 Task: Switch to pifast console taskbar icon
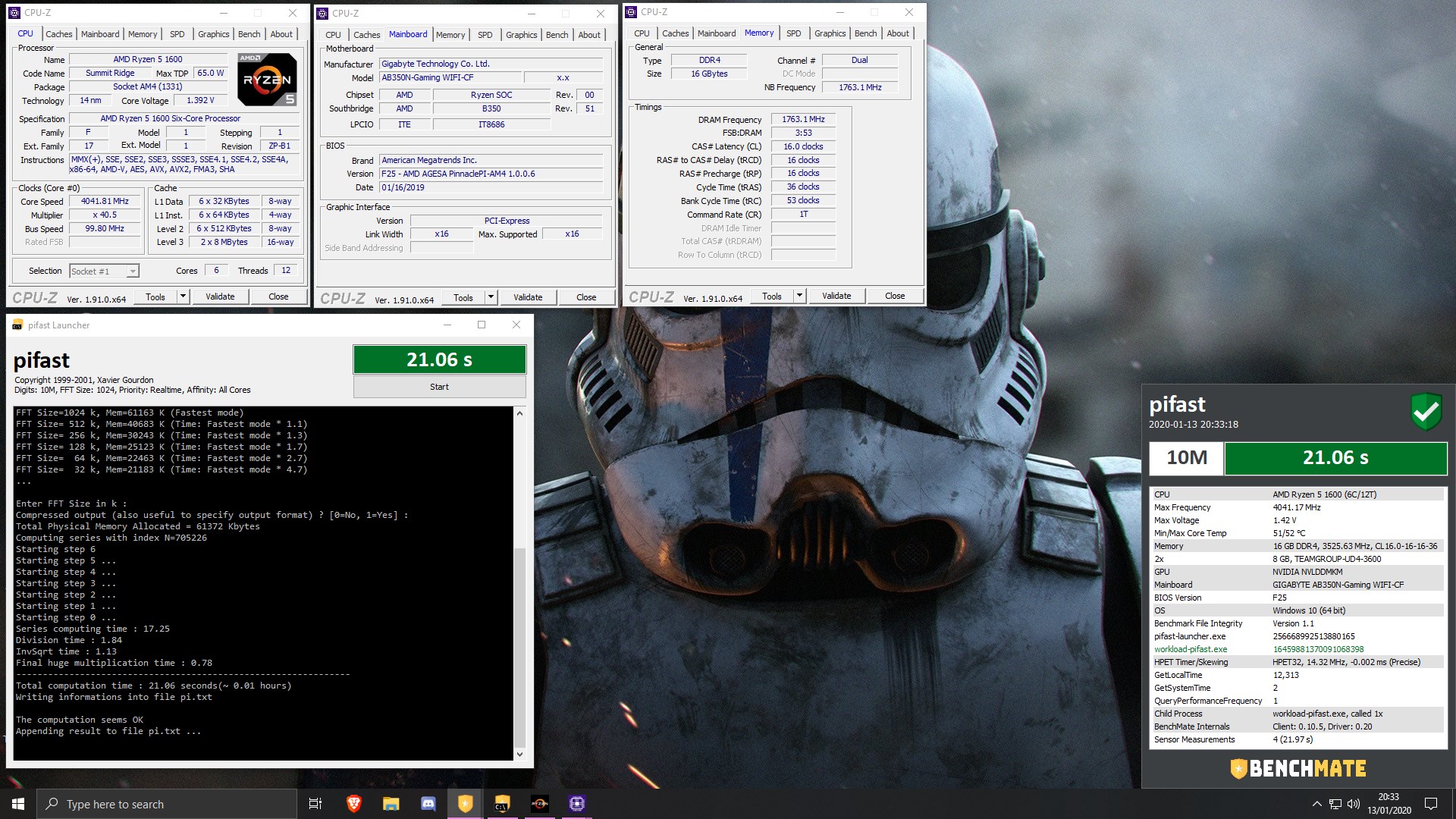pos(502,804)
